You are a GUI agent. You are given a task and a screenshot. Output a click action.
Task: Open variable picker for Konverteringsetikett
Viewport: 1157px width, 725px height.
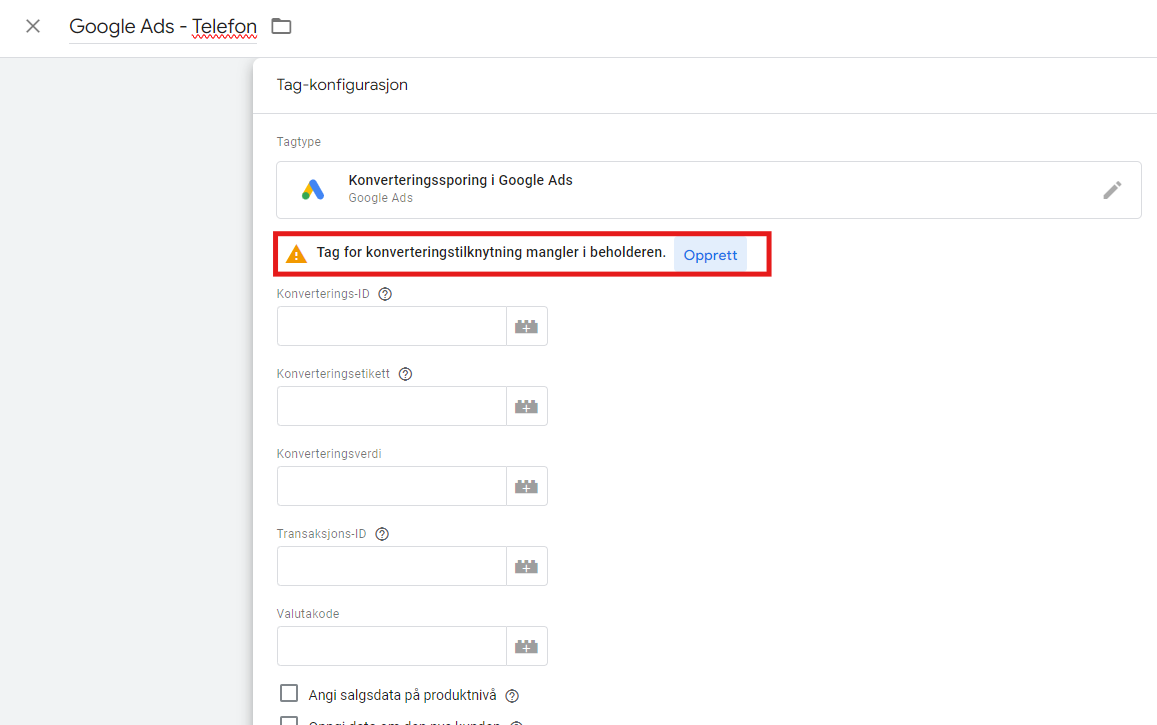526,406
